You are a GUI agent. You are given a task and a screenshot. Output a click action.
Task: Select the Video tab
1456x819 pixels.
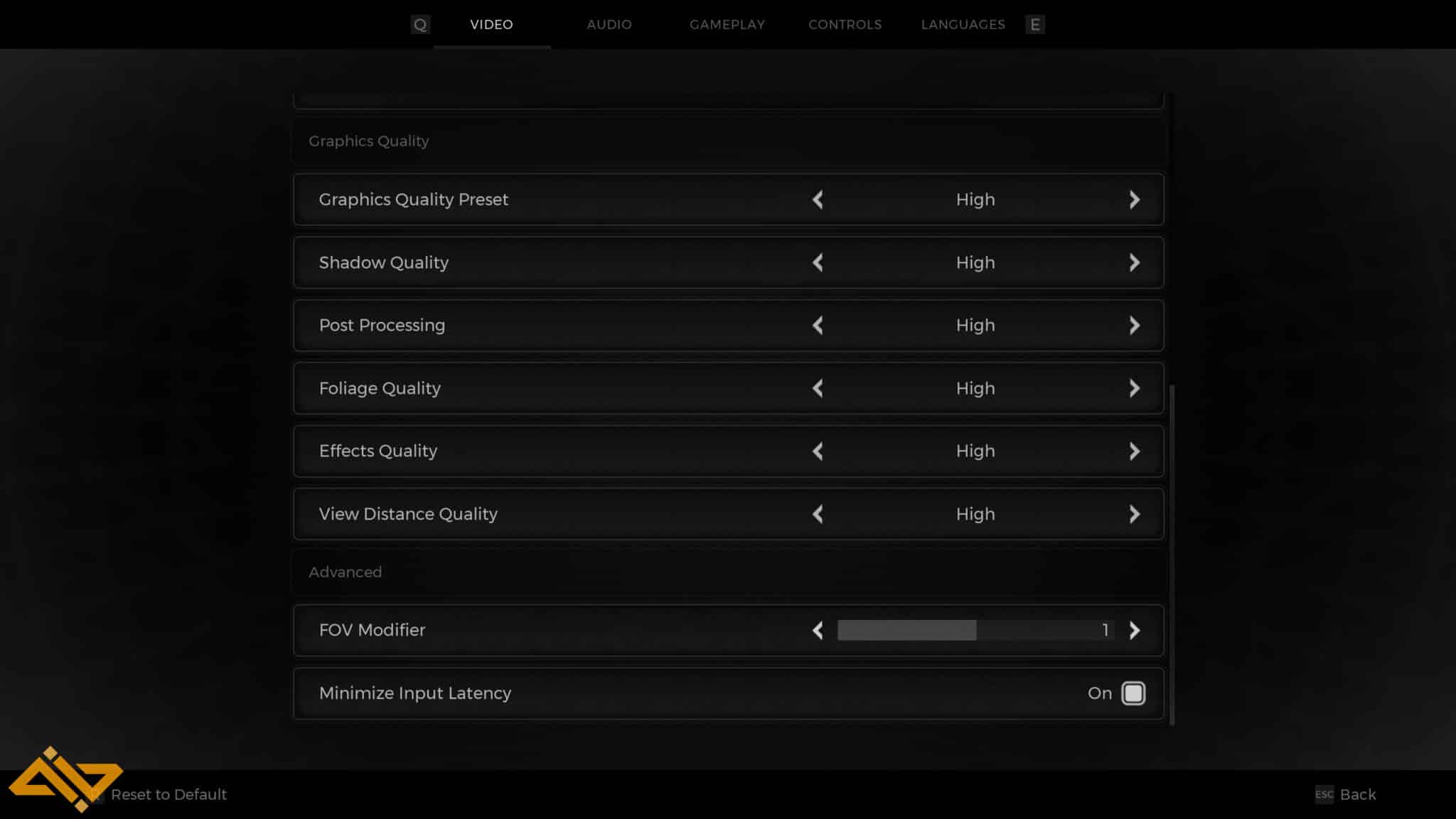pos(491,24)
